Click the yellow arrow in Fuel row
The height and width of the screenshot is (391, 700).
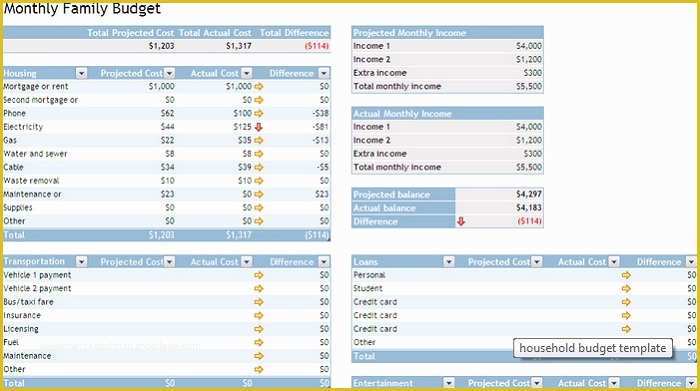click(259, 342)
